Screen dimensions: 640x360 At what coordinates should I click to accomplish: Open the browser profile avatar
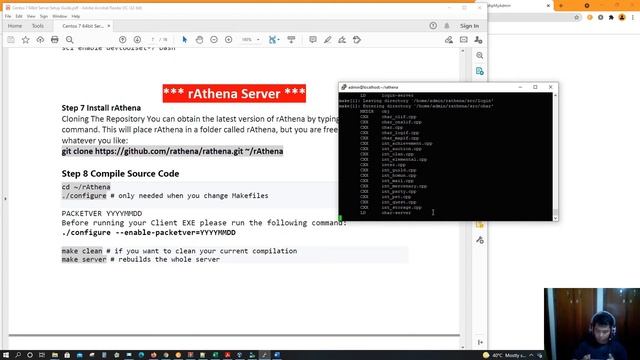tap(622, 18)
